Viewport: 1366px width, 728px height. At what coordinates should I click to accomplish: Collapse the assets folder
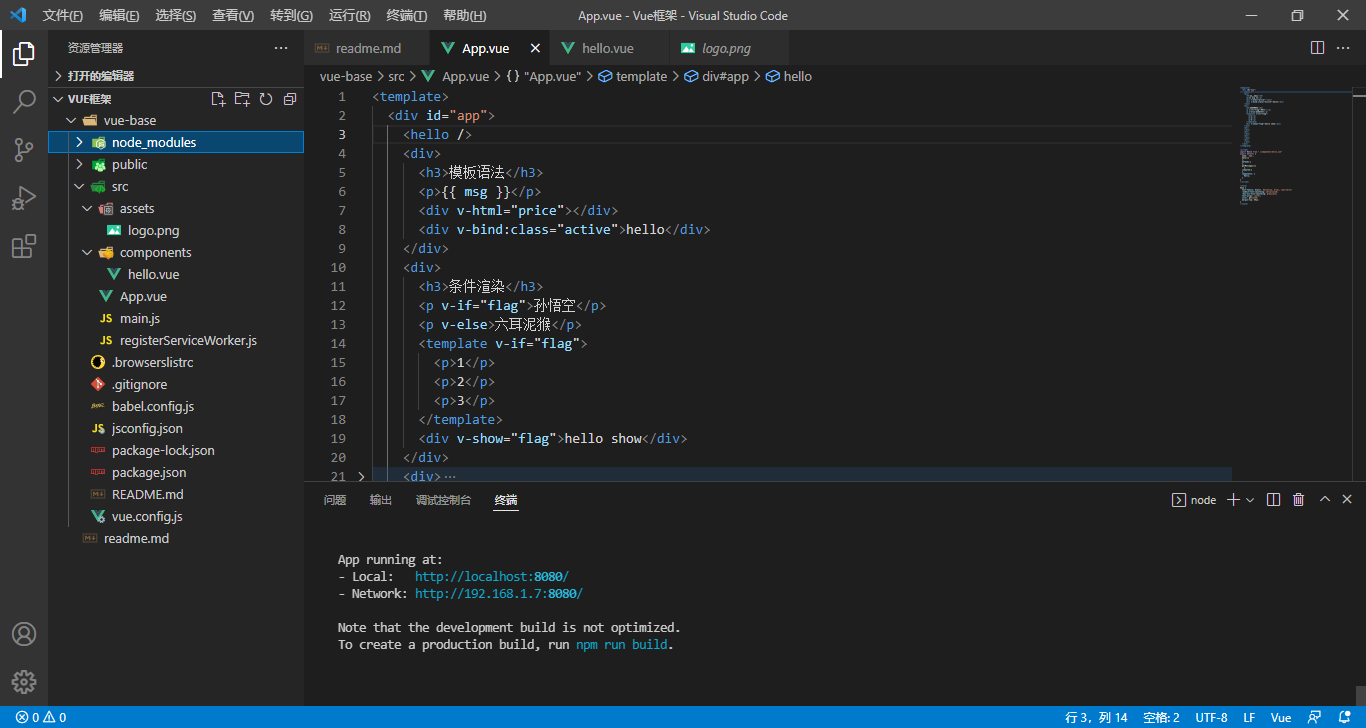[87, 208]
